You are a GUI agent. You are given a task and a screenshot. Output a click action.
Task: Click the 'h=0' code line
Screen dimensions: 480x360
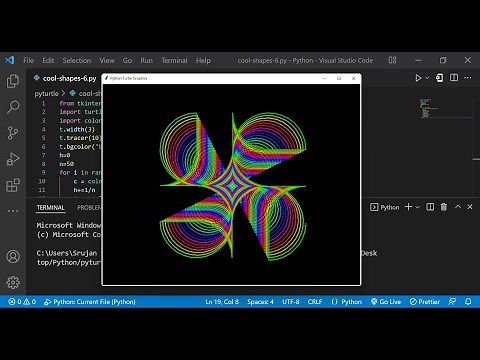pos(65,155)
